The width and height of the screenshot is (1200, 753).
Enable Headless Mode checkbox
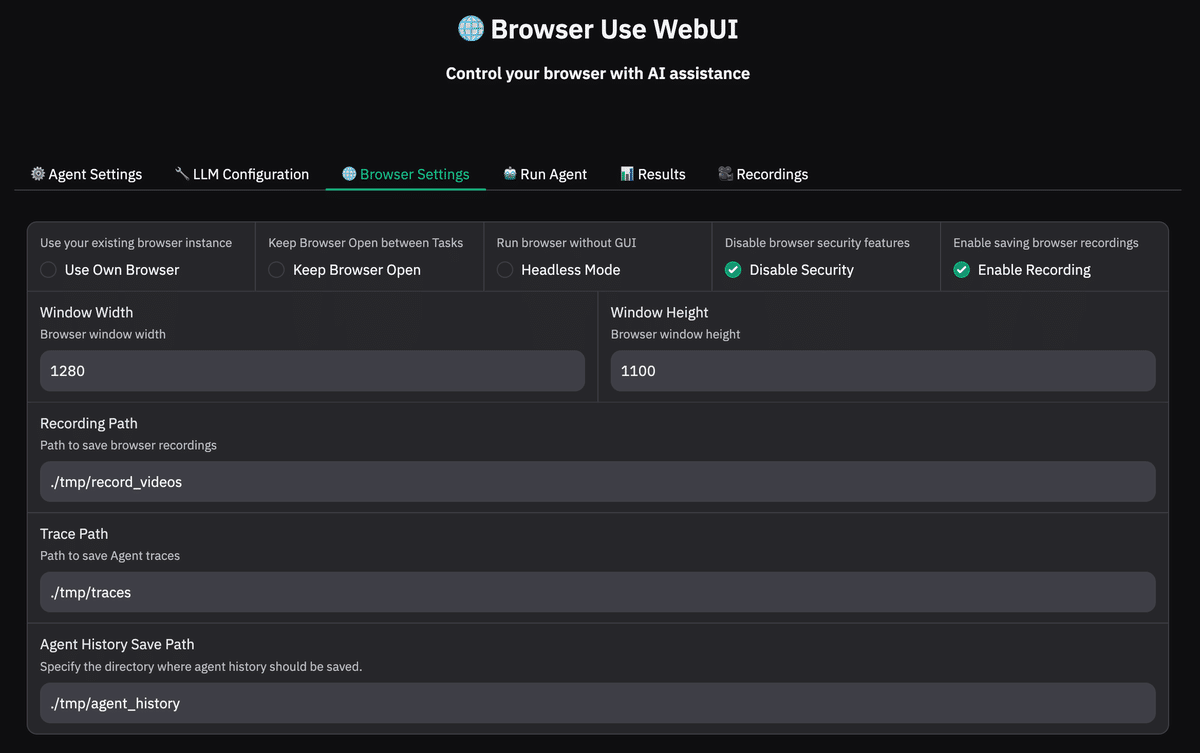[x=505, y=270]
